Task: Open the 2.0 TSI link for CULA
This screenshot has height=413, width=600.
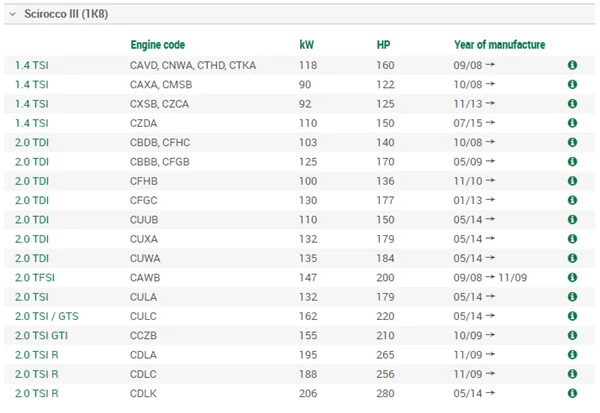Action: pyautogui.click(x=32, y=297)
